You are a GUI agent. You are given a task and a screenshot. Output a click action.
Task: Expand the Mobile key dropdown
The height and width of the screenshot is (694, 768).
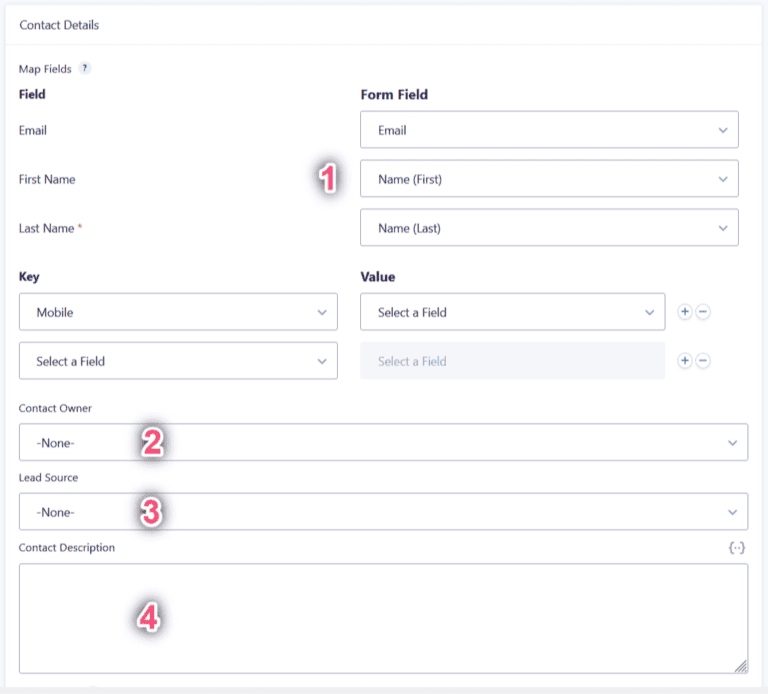178,312
